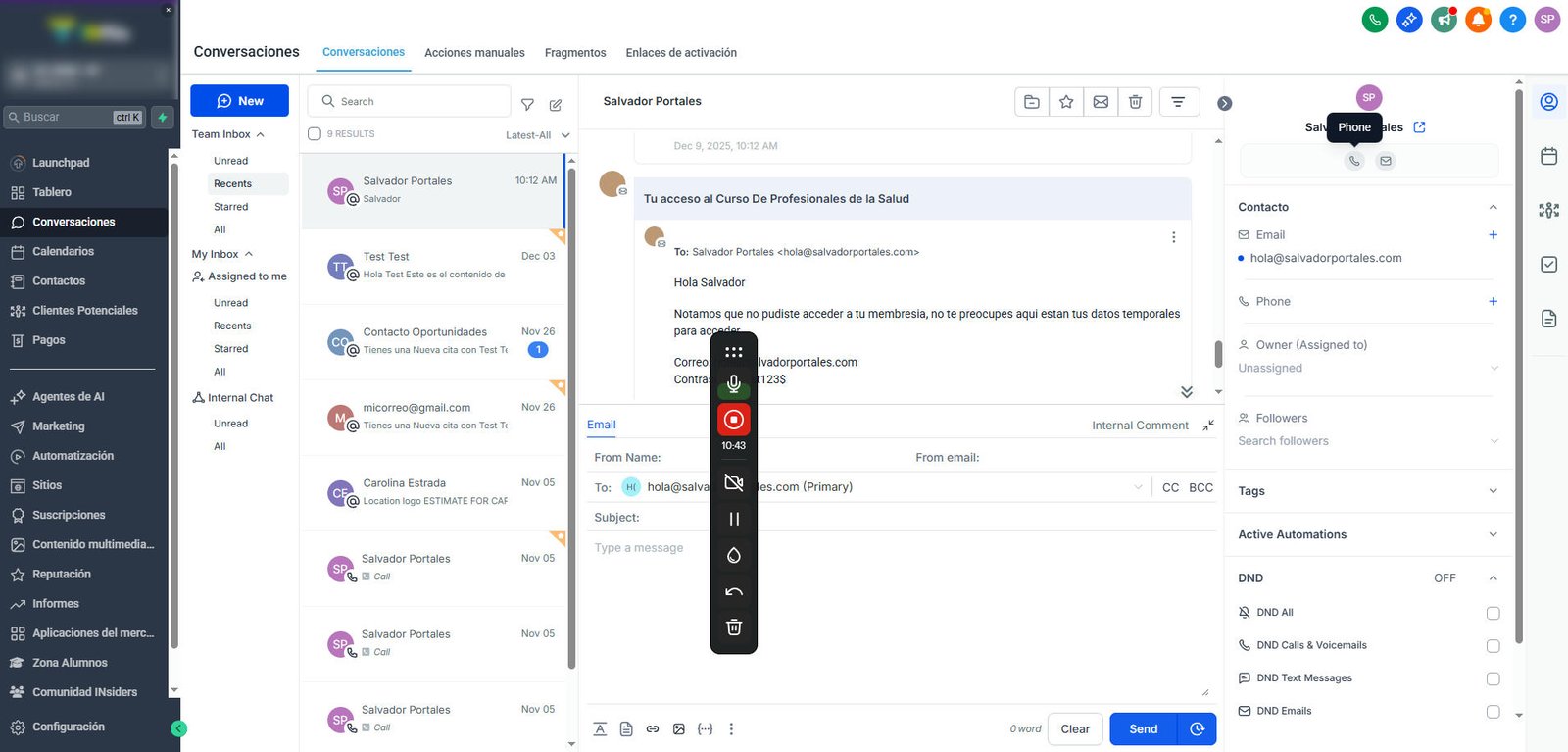Click the Send button
The height and width of the screenshot is (752, 1568).
pos(1144,729)
